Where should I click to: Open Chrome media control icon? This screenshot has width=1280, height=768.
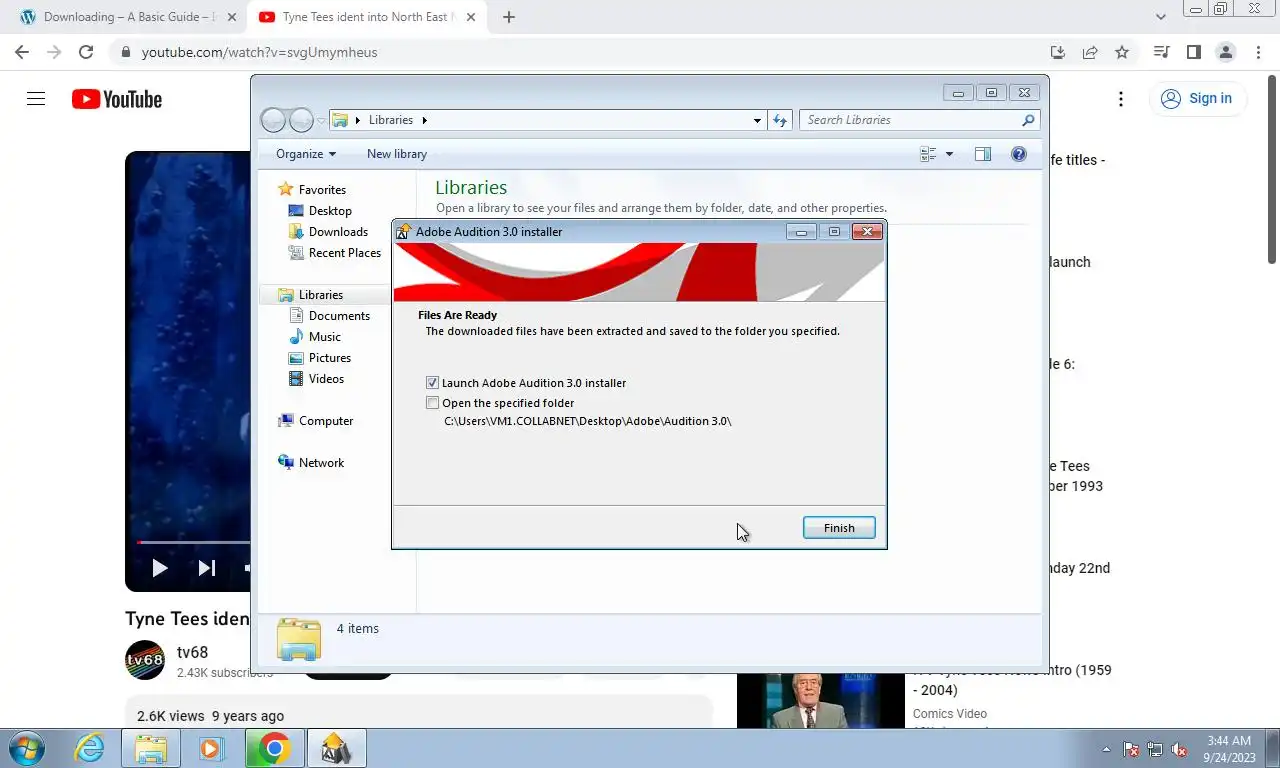click(1161, 52)
